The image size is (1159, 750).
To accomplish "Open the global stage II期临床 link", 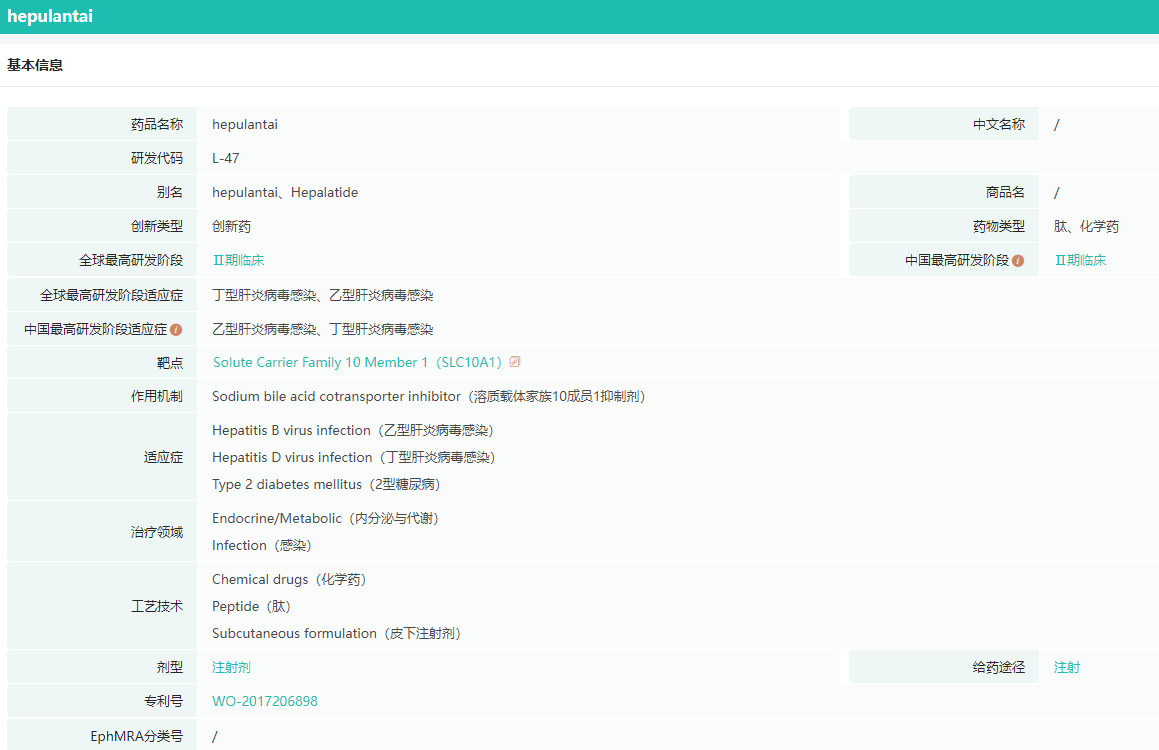I will 238,260.
